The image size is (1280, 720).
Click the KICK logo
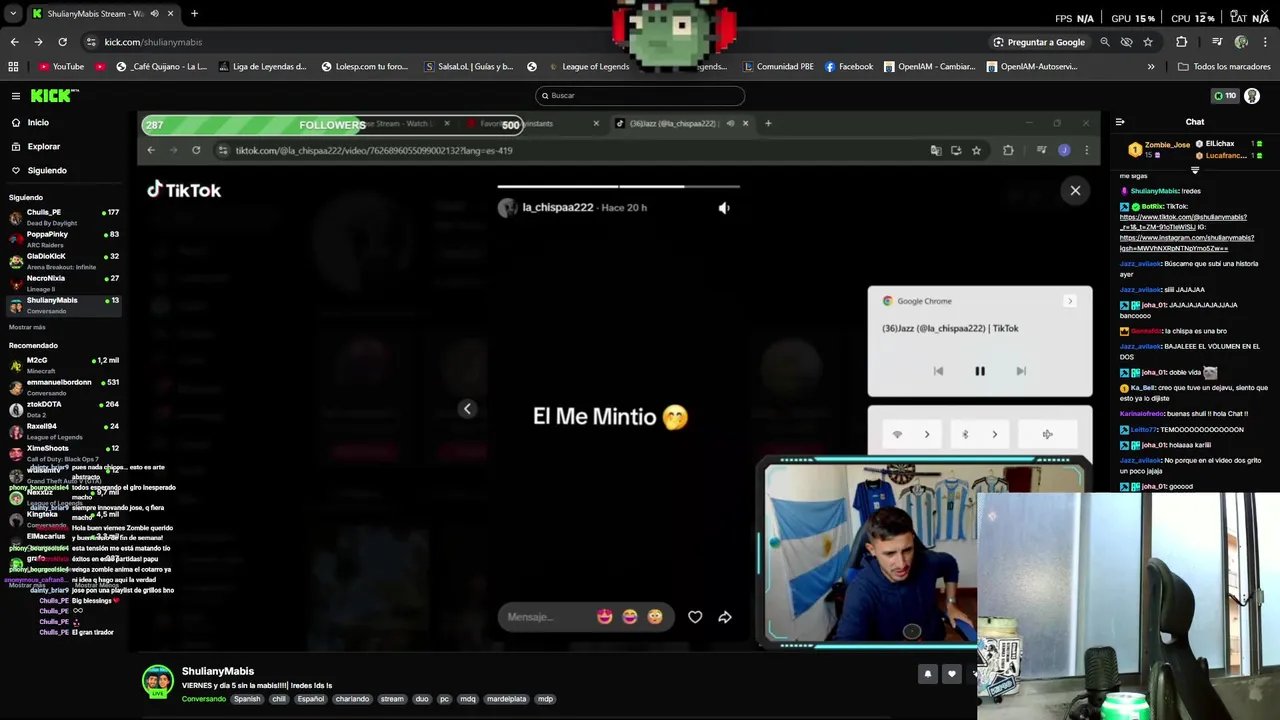(x=51, y=95)
